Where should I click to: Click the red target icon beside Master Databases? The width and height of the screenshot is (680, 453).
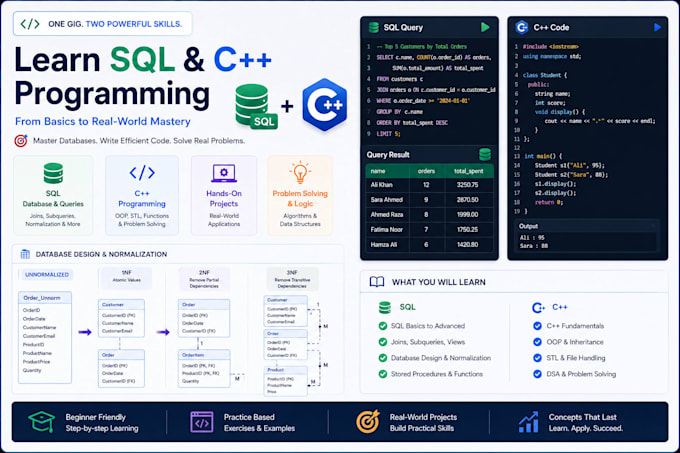(21, 141)
